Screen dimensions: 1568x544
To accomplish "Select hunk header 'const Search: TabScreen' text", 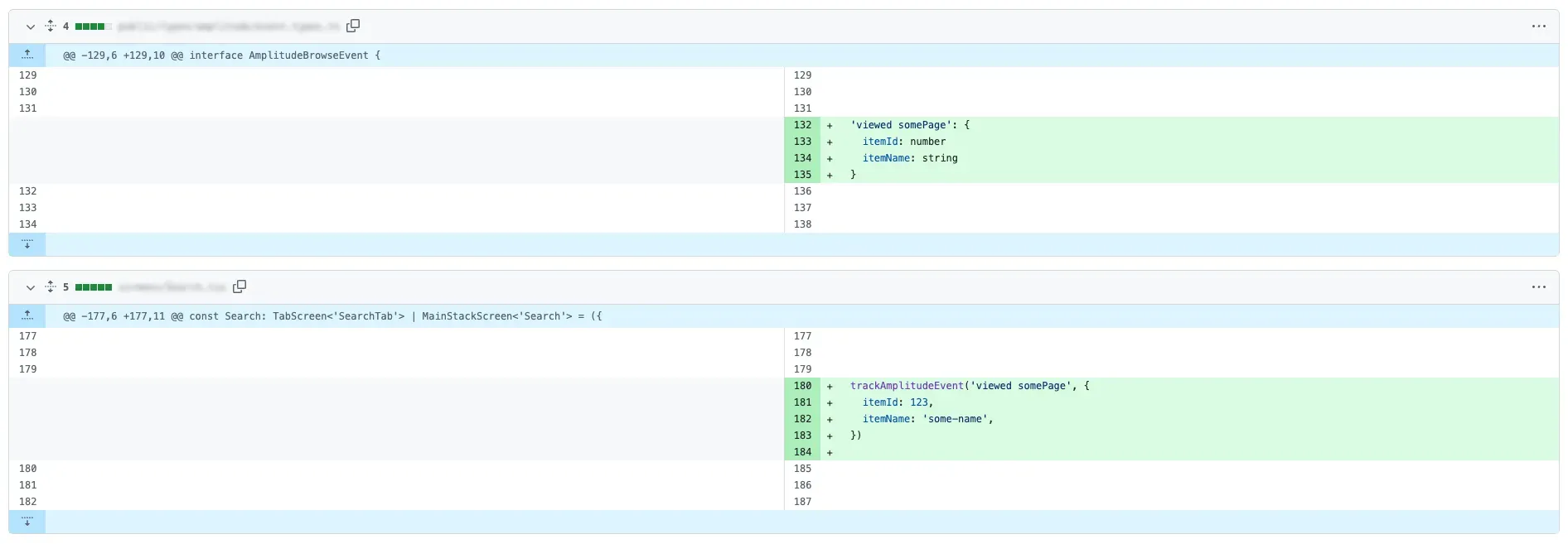I will (x=297, y=316).
